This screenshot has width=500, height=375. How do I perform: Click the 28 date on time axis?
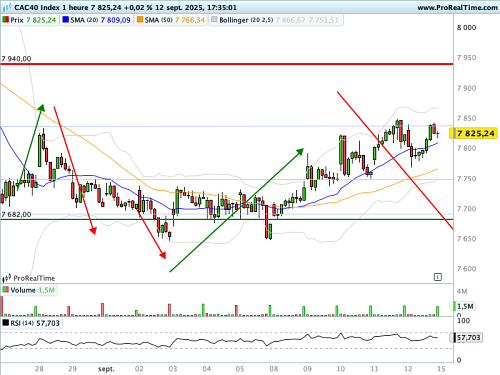(39, 369)
